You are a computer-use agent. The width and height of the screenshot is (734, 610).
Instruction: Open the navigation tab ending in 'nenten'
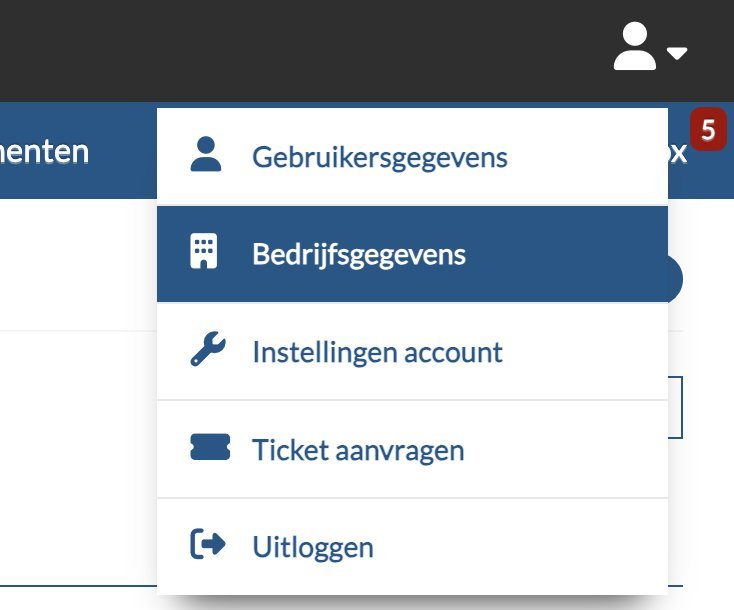44,151
